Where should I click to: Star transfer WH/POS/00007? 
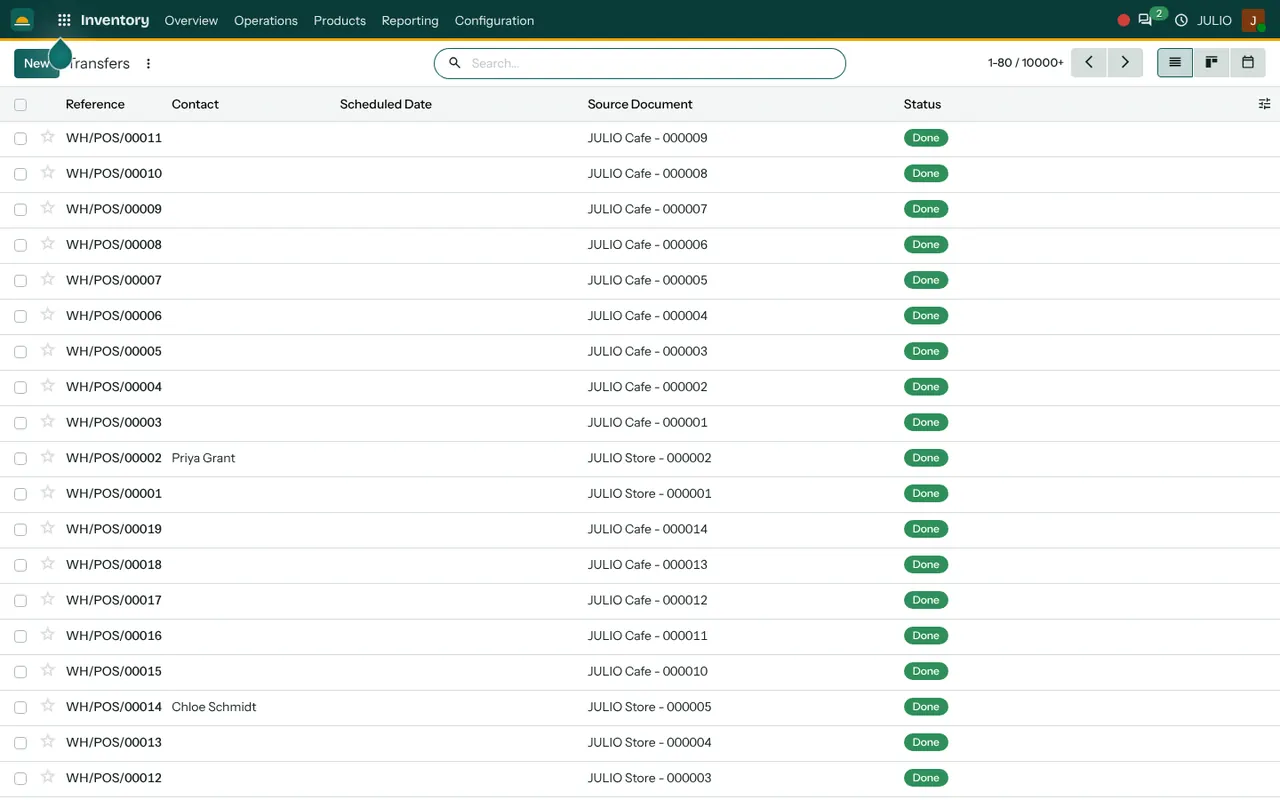(47, 279)
